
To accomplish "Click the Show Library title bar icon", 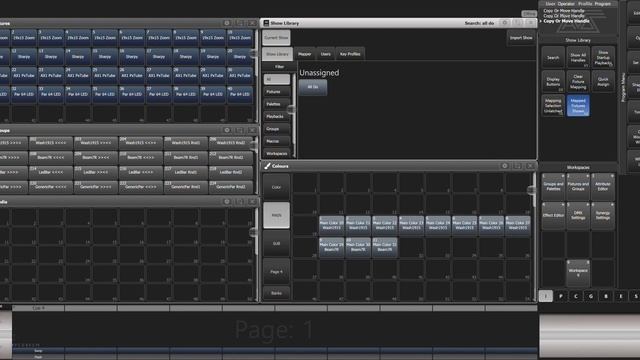I will click(x=266, y=23).
